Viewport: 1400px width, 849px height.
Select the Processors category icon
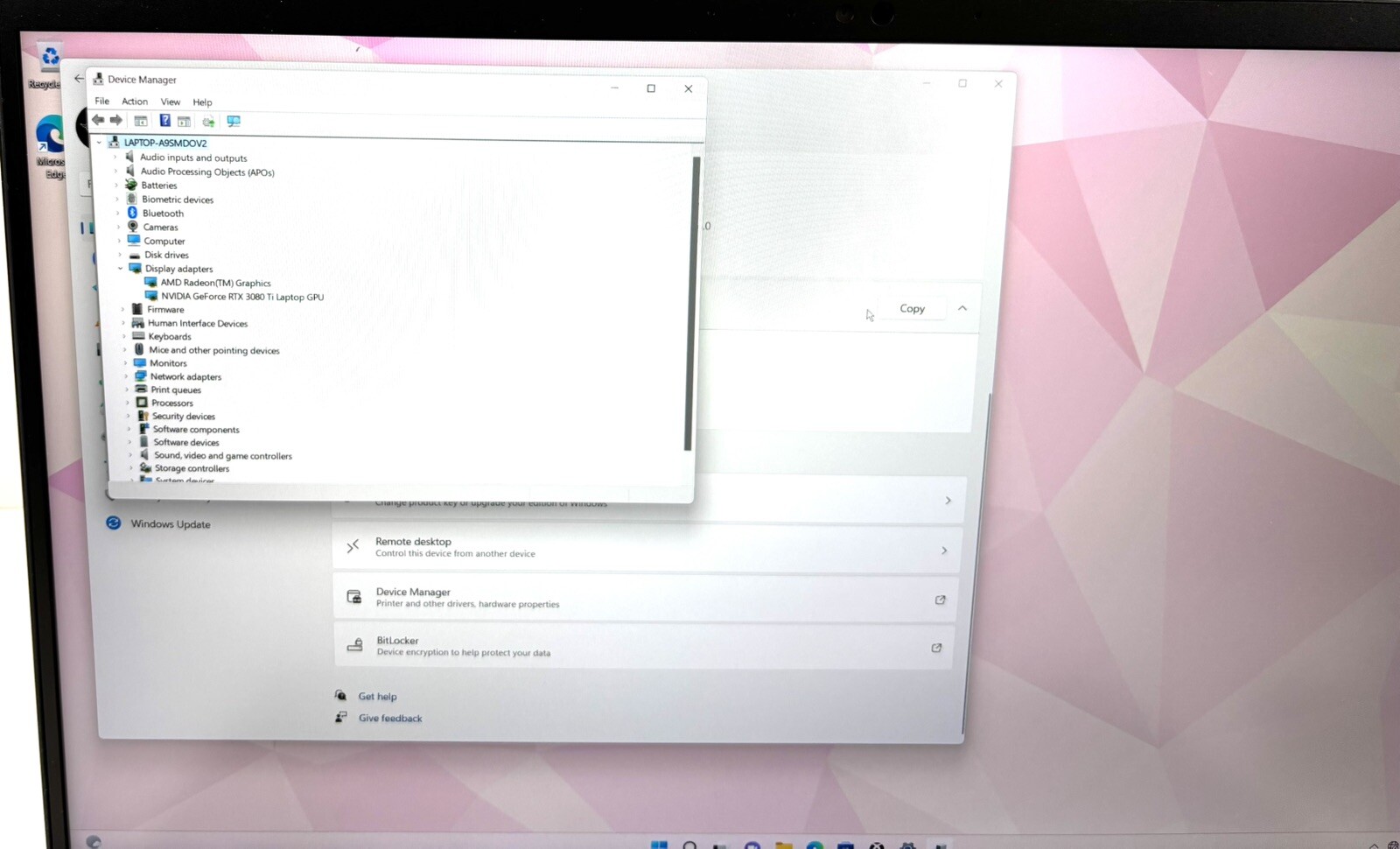(142, 403)
